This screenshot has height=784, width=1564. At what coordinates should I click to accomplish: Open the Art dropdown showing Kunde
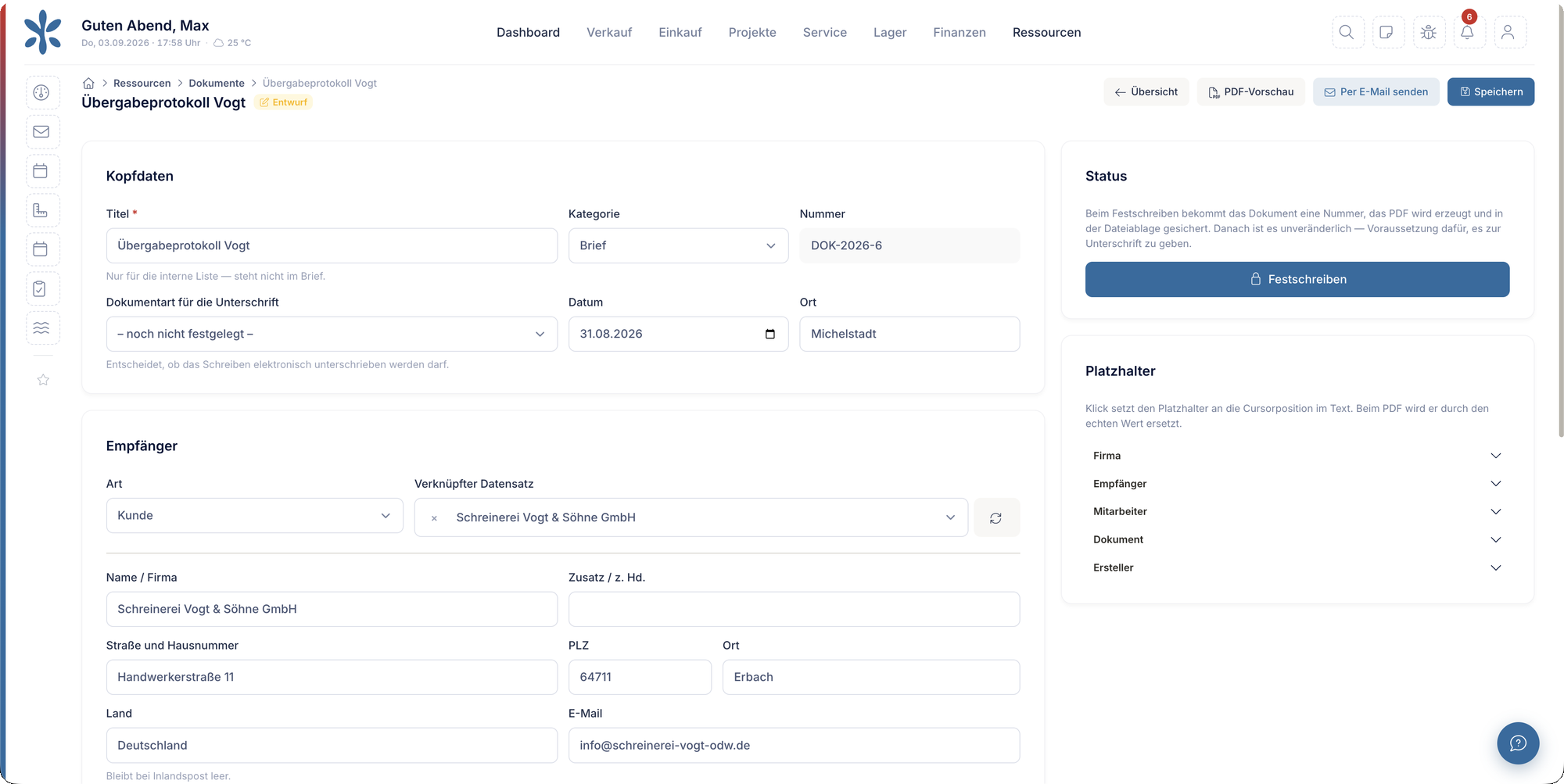coord(254,516)
